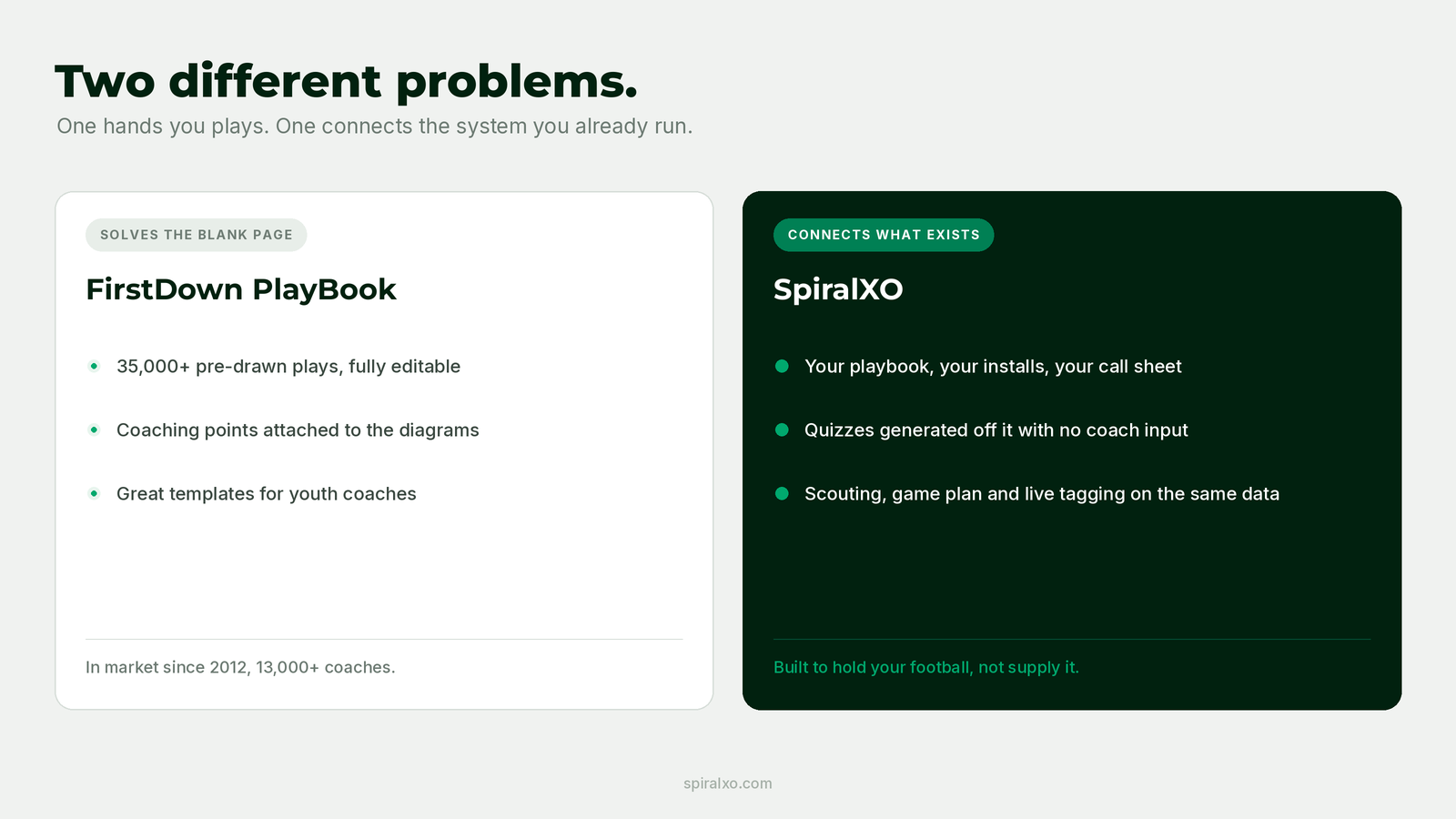1456x819 pixels.
Task: Click 'Quizzes generated off it with no coach input'
Action: (996, 430)
